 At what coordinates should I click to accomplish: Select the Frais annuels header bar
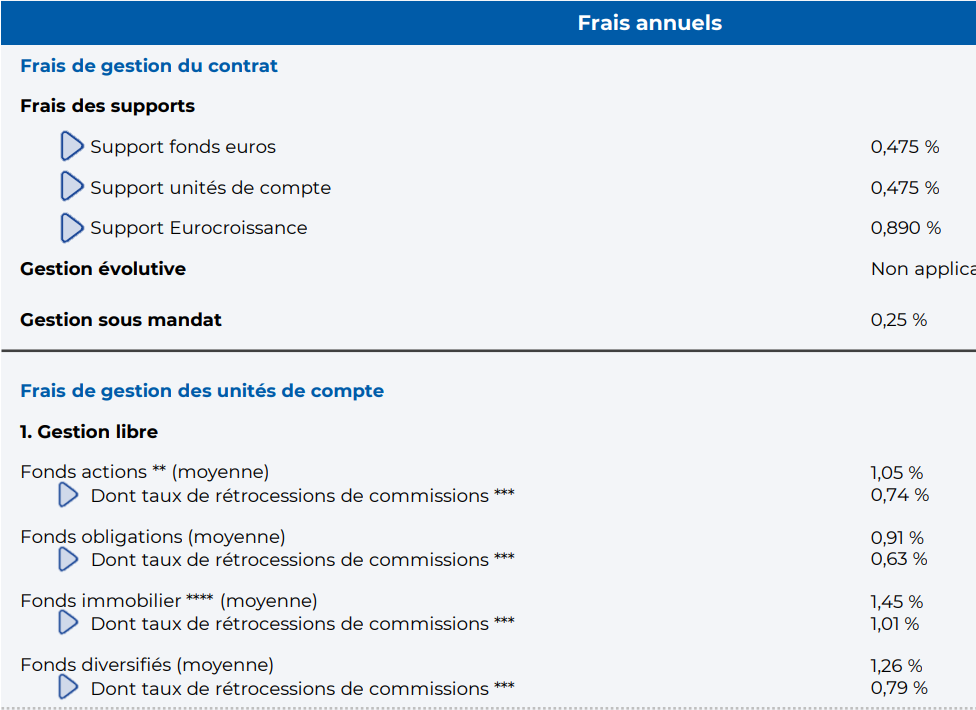click(x=488, y=23)
